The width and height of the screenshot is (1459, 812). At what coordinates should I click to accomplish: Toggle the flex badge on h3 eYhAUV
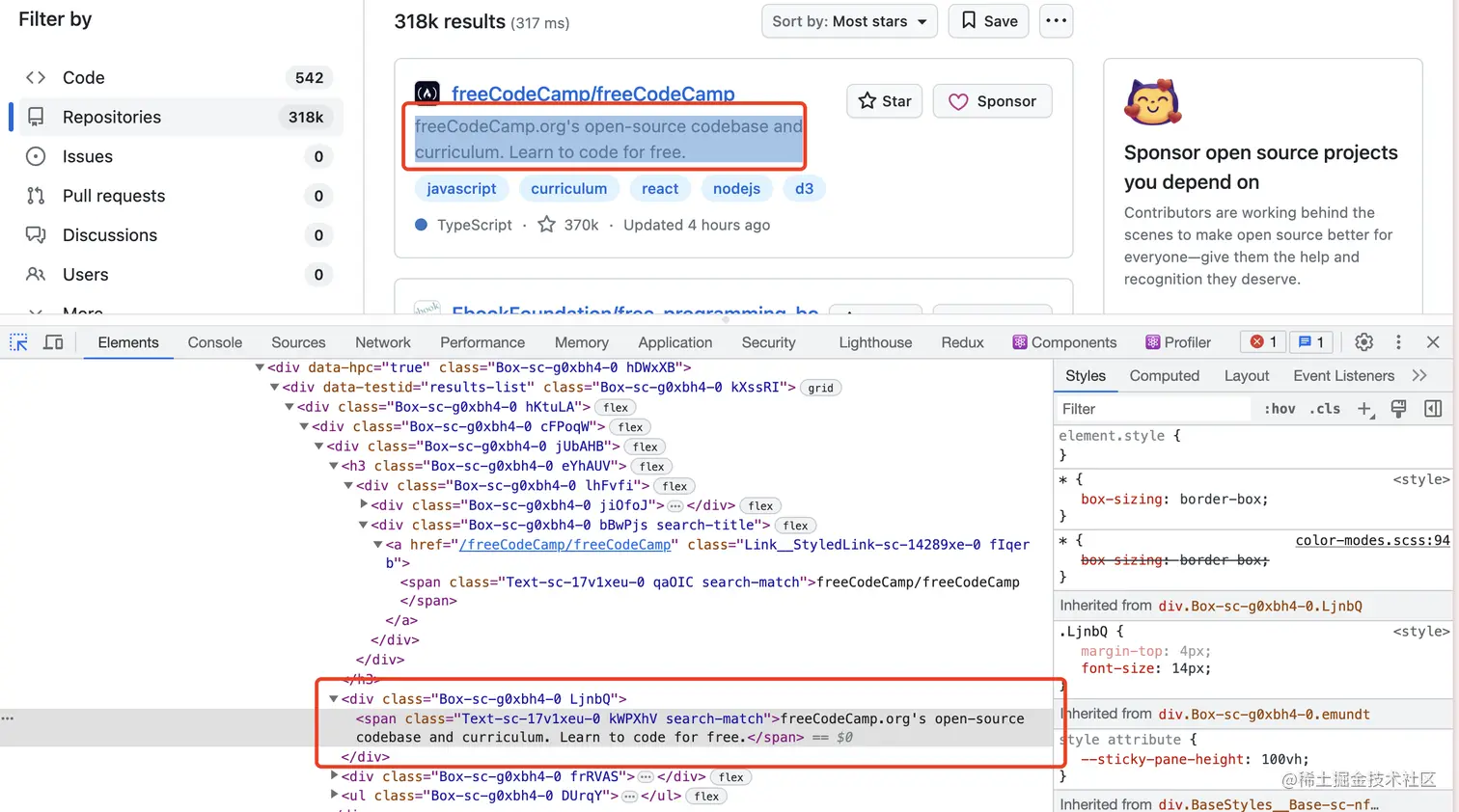tap(652, 467)
